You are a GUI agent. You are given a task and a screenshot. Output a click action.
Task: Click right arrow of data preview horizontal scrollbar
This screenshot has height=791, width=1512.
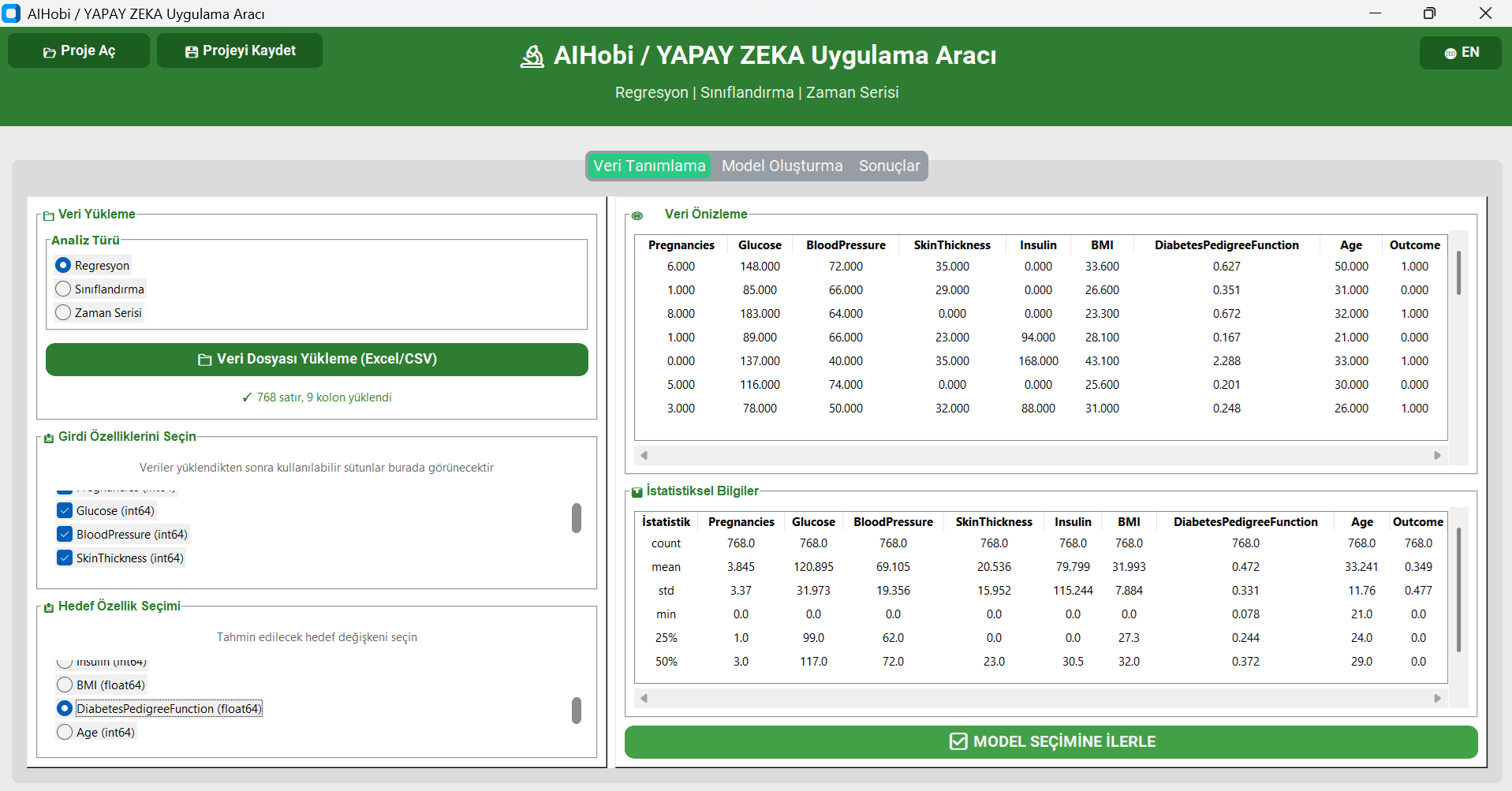click(1437, 455)
